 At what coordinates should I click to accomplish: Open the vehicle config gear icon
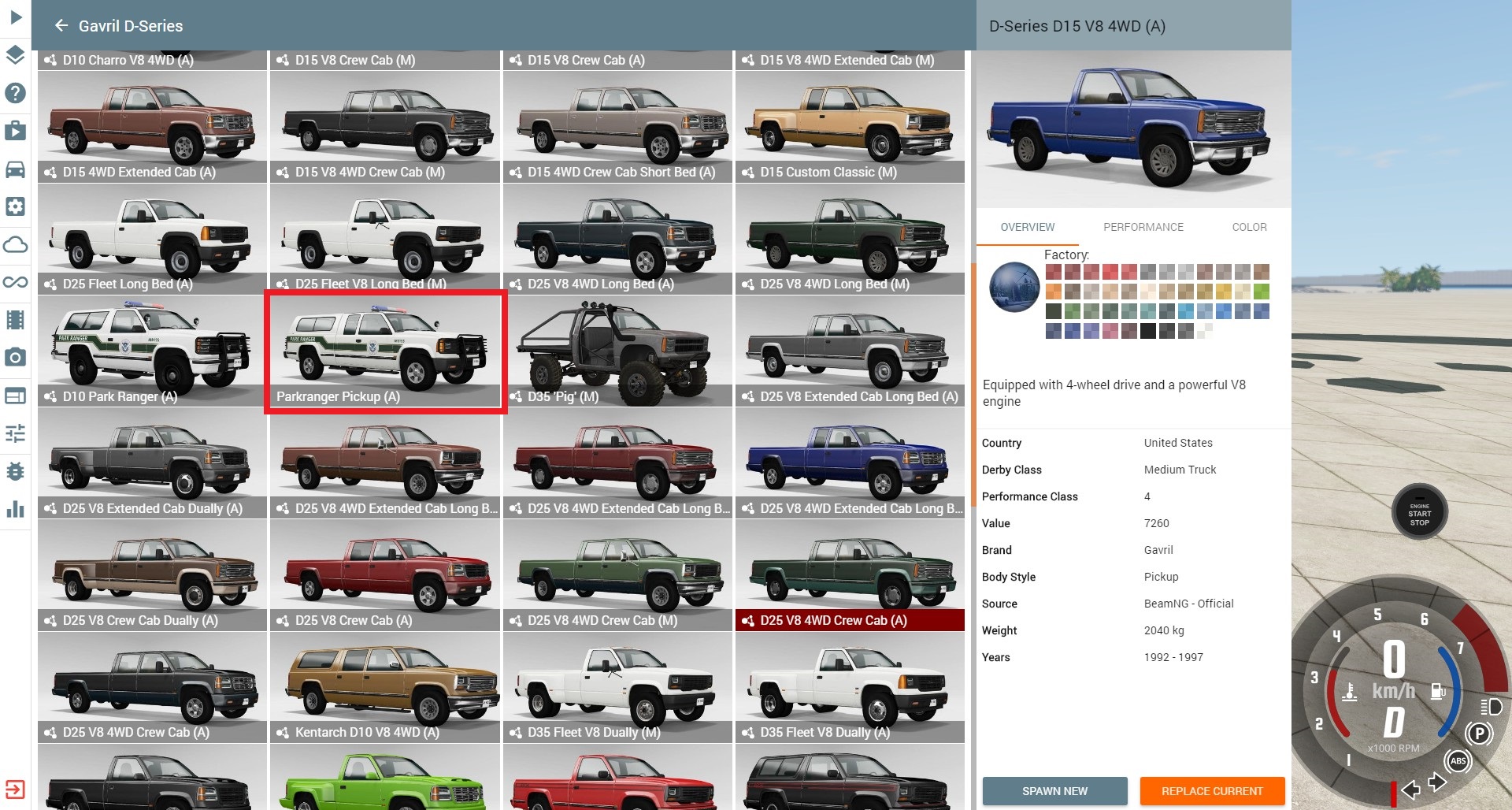tap(15, 206)
